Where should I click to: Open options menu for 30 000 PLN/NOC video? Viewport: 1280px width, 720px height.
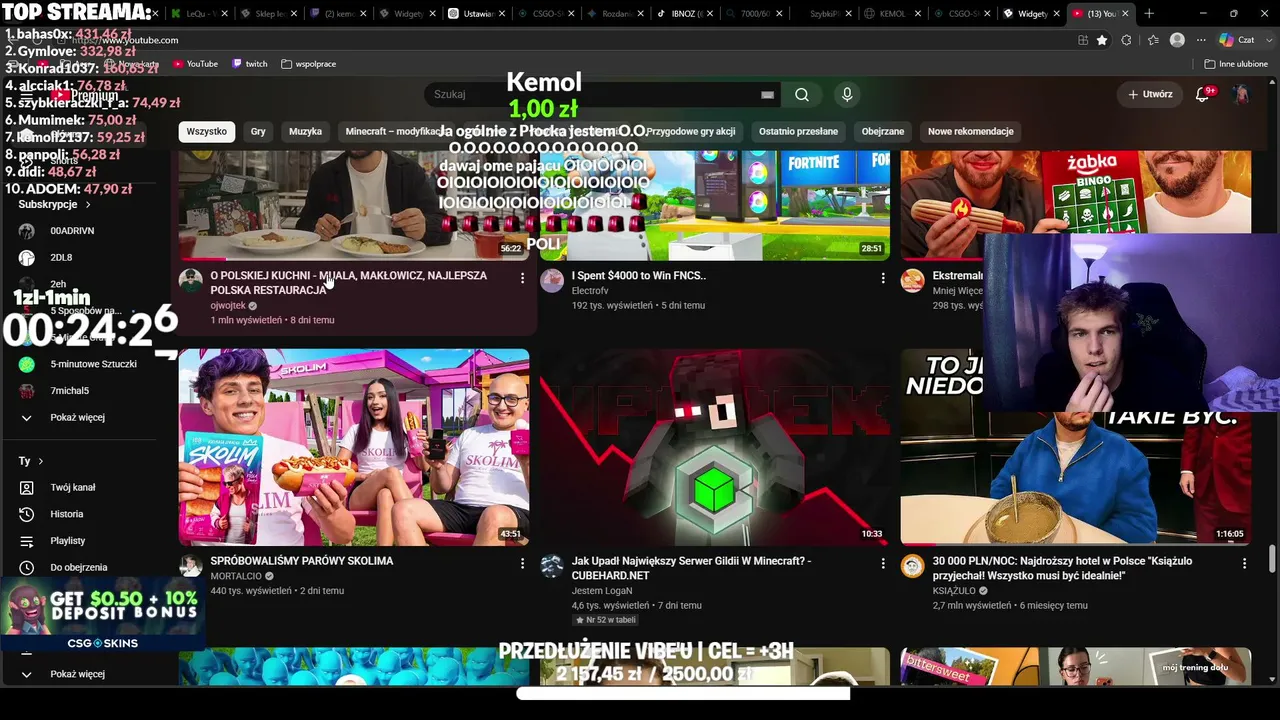point(1244,564)
